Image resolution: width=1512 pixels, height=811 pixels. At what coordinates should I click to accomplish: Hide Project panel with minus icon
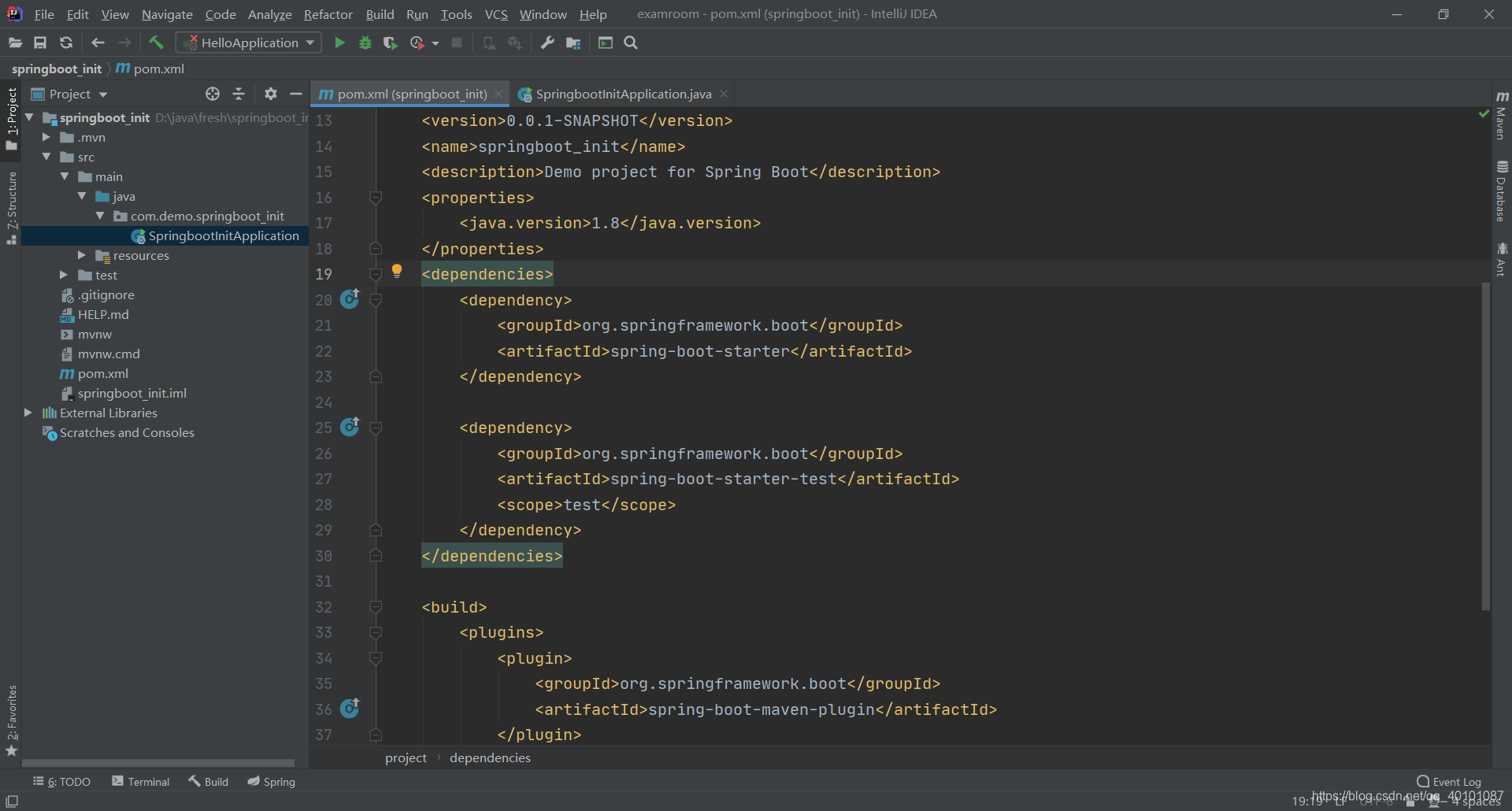click(296, 94)
